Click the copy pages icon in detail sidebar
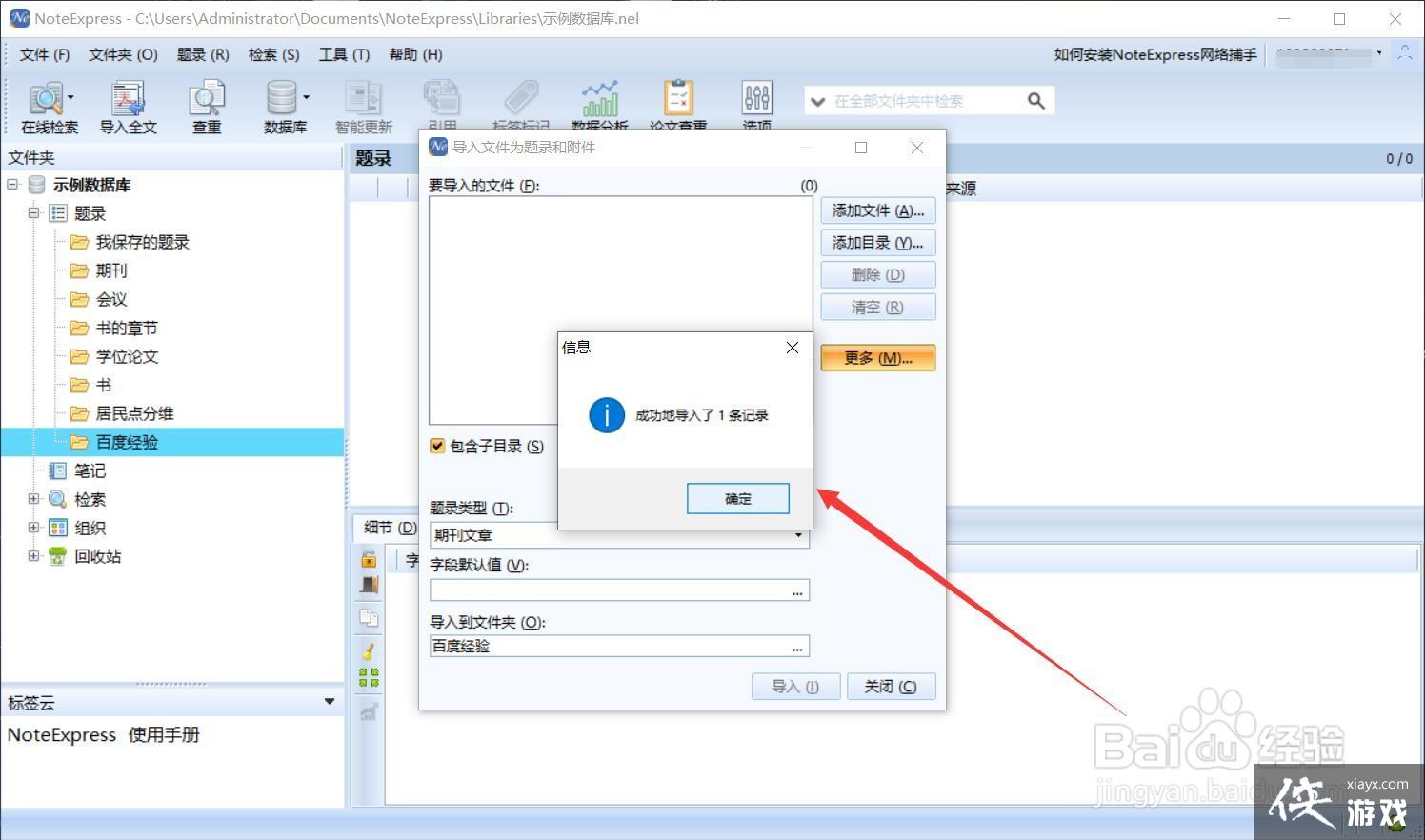Viewport: 1425px width, 840px height. point(369,618)
